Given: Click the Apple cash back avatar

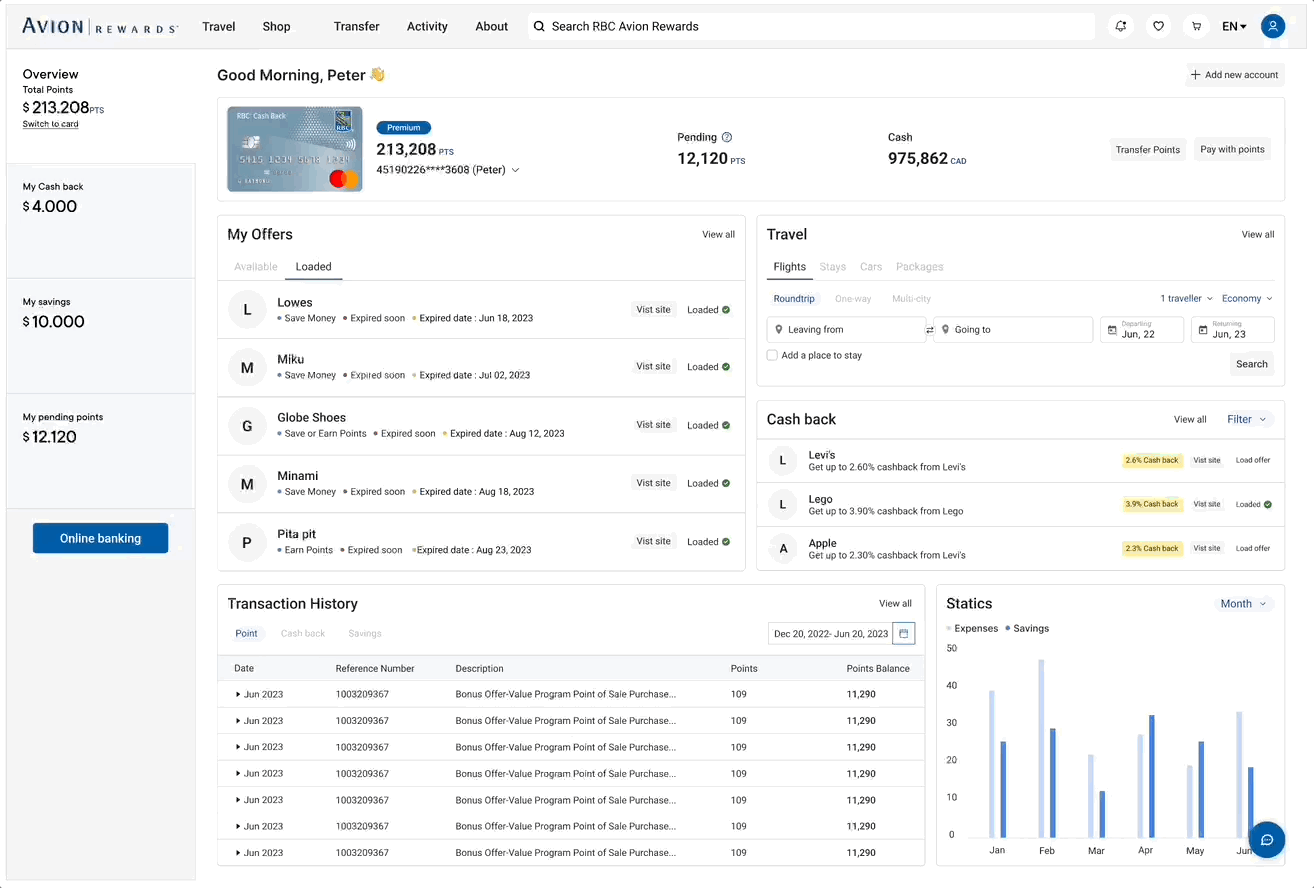Looking at the screenshot, I should 783,548.
